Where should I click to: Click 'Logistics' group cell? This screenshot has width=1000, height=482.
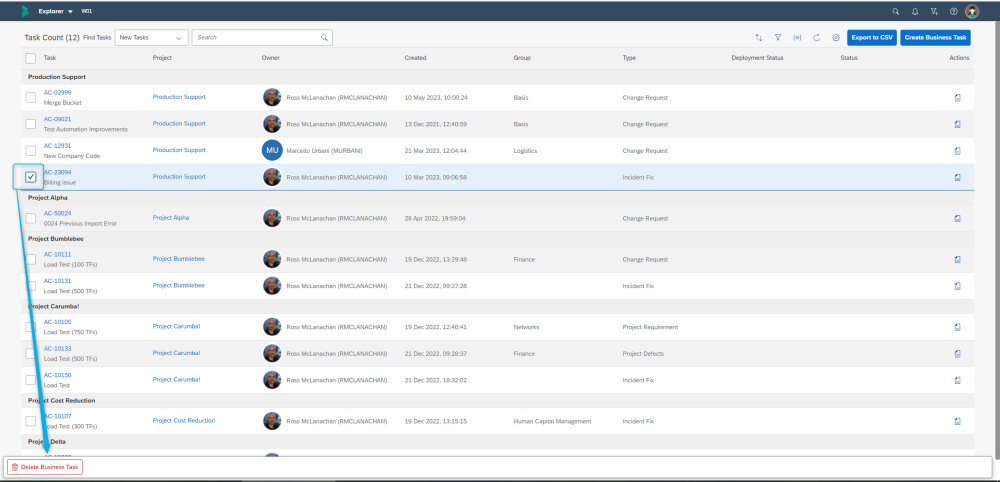(525, 151)
